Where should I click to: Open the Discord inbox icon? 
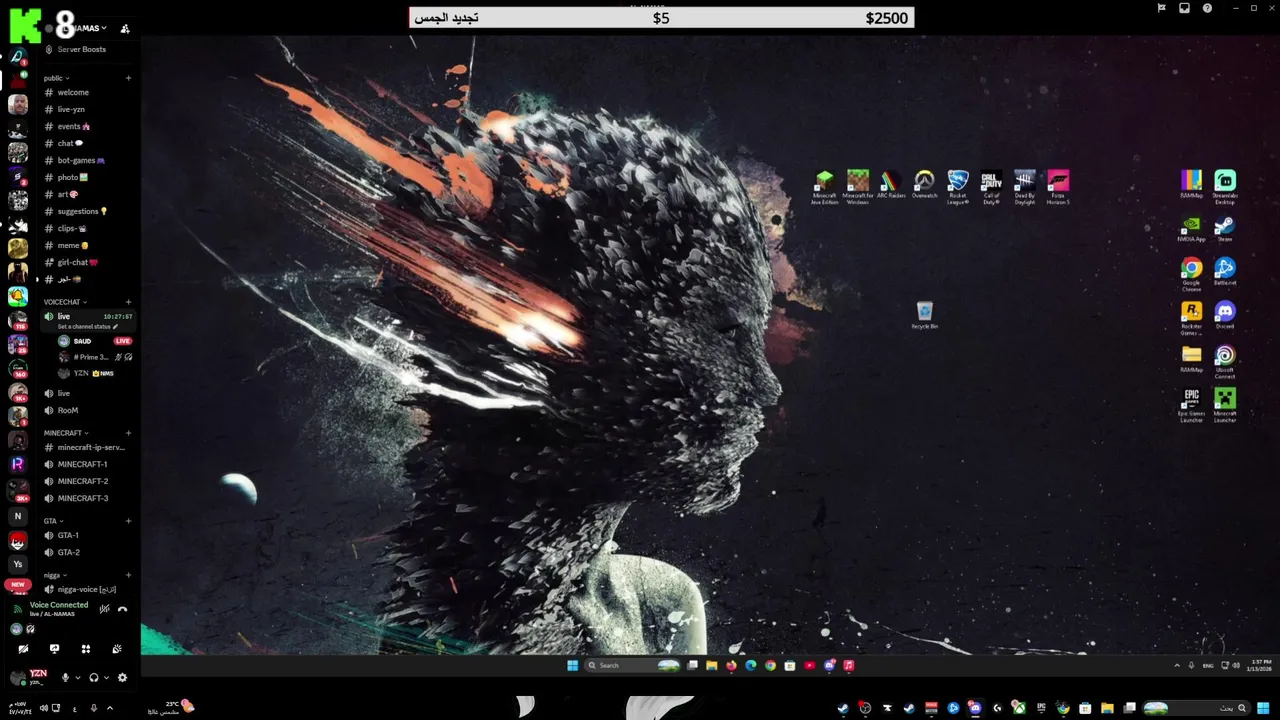click(1184, 8)
